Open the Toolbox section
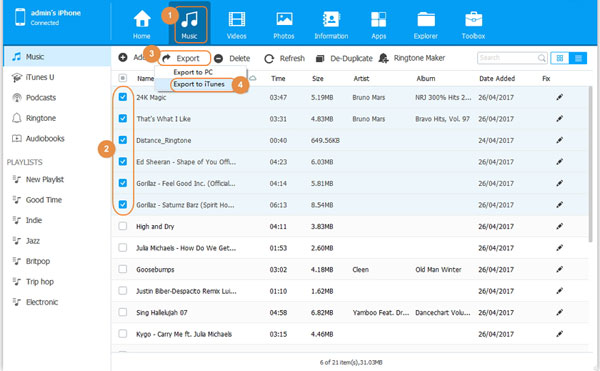600x371 pixels. [473, 24]
